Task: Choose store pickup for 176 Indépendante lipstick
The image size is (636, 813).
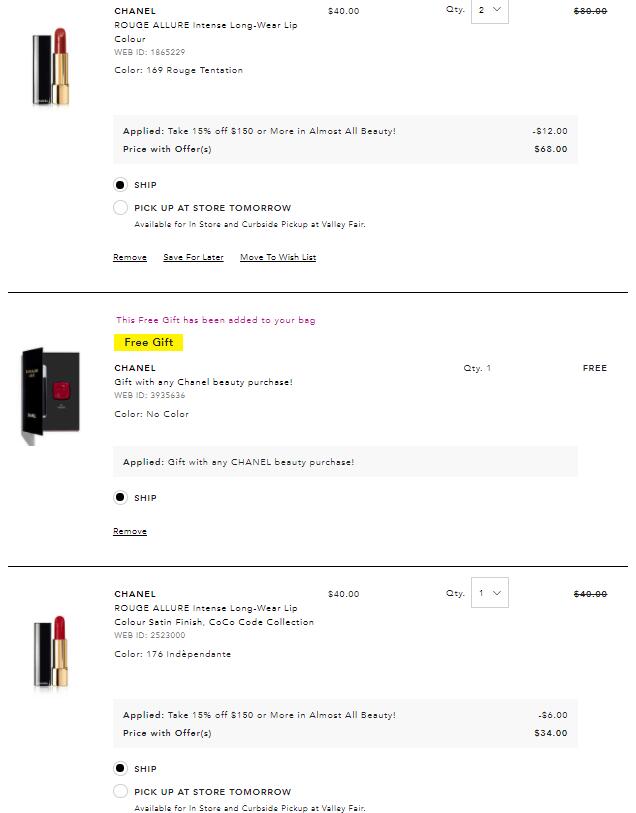Action: 120,792
